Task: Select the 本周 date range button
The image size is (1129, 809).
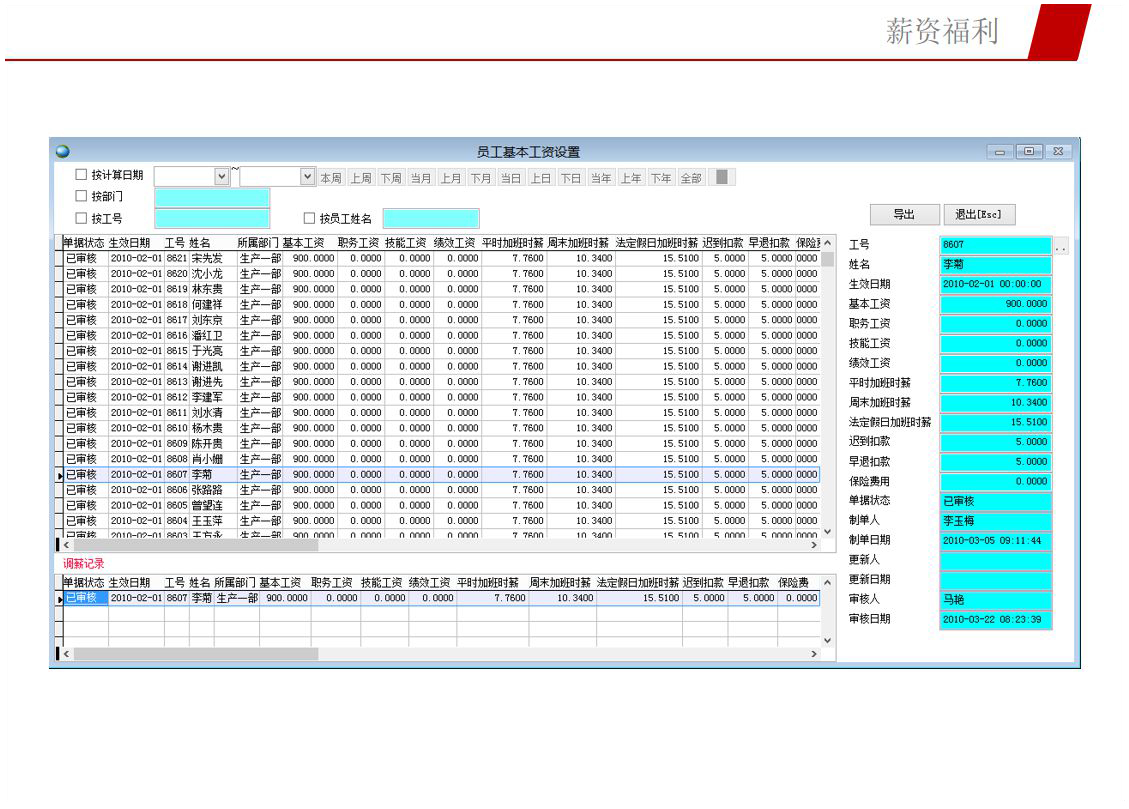Action: [x=331, y=178]
